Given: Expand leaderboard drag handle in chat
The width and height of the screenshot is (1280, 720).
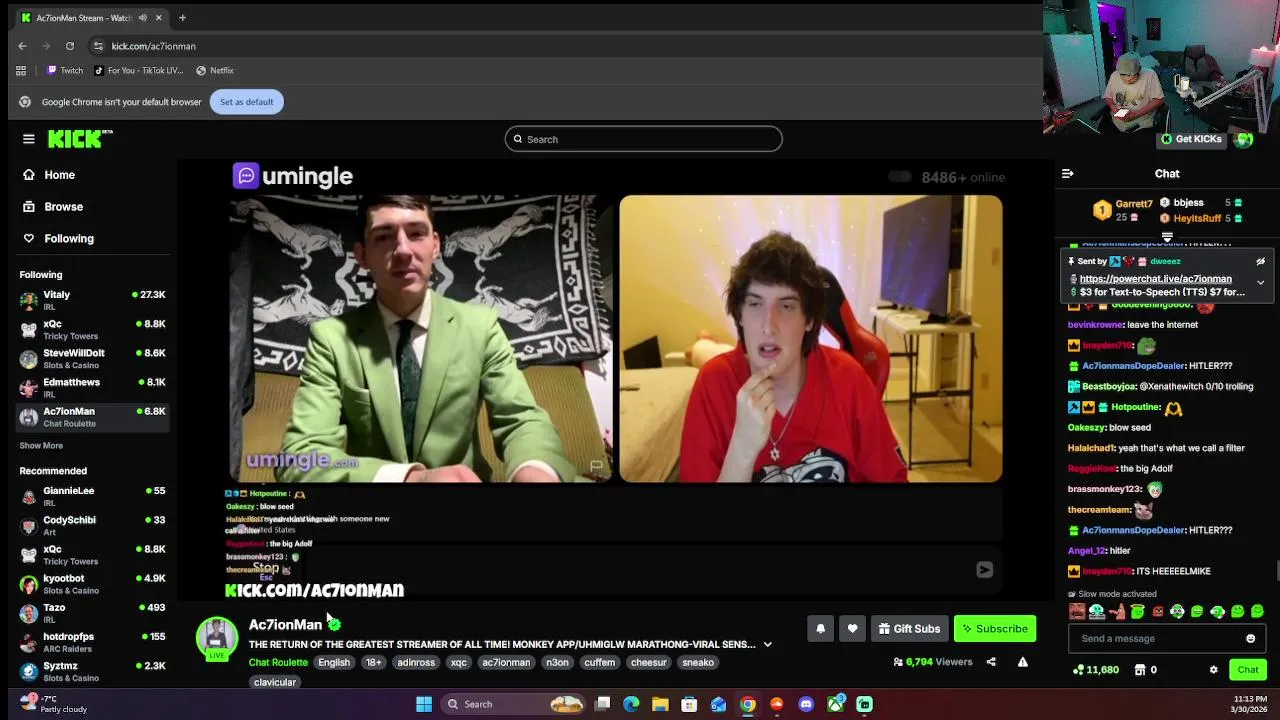Looking at the screenshot, I should [x=1167, y=238].
